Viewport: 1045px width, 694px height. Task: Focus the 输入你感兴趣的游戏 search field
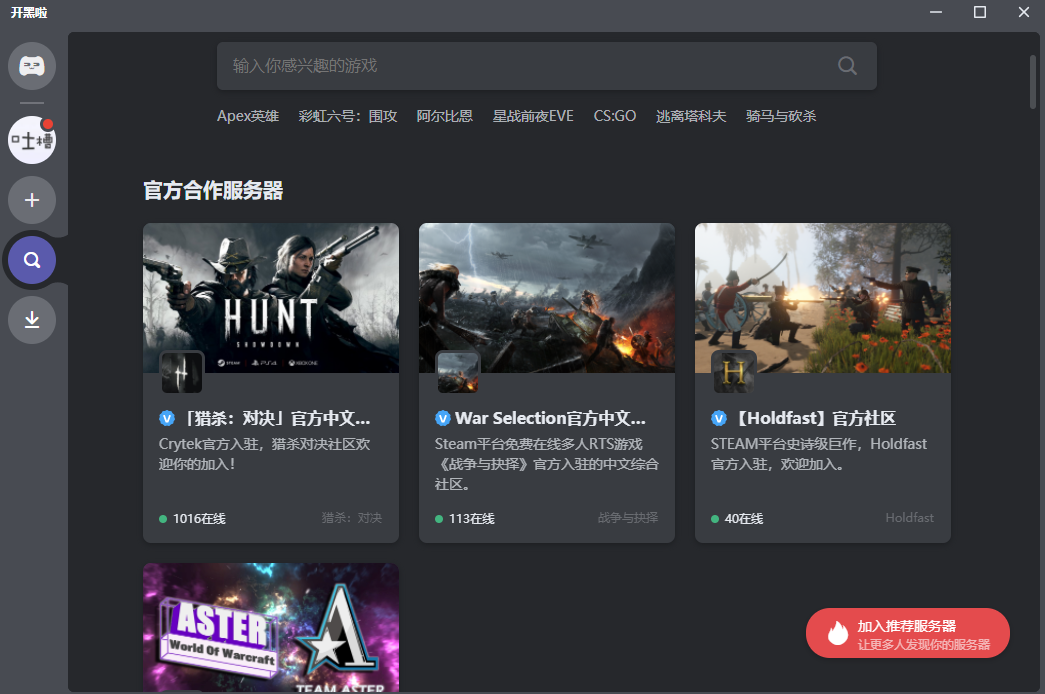click(x=546, y=66)
